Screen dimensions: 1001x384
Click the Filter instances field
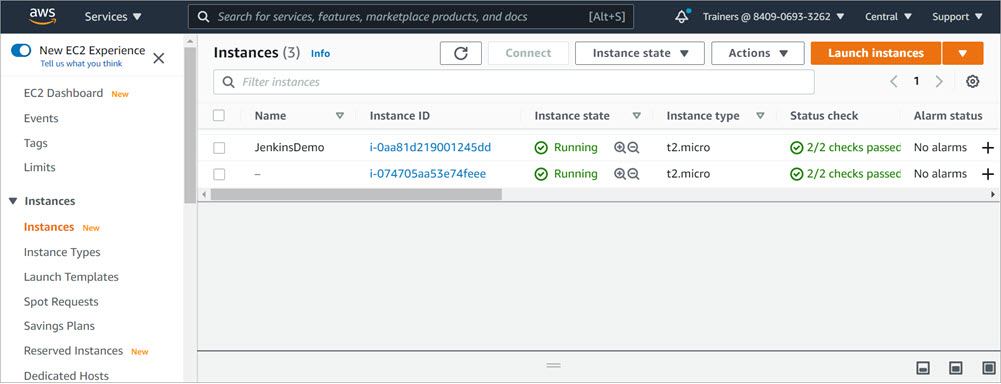(x=514, y=82)
